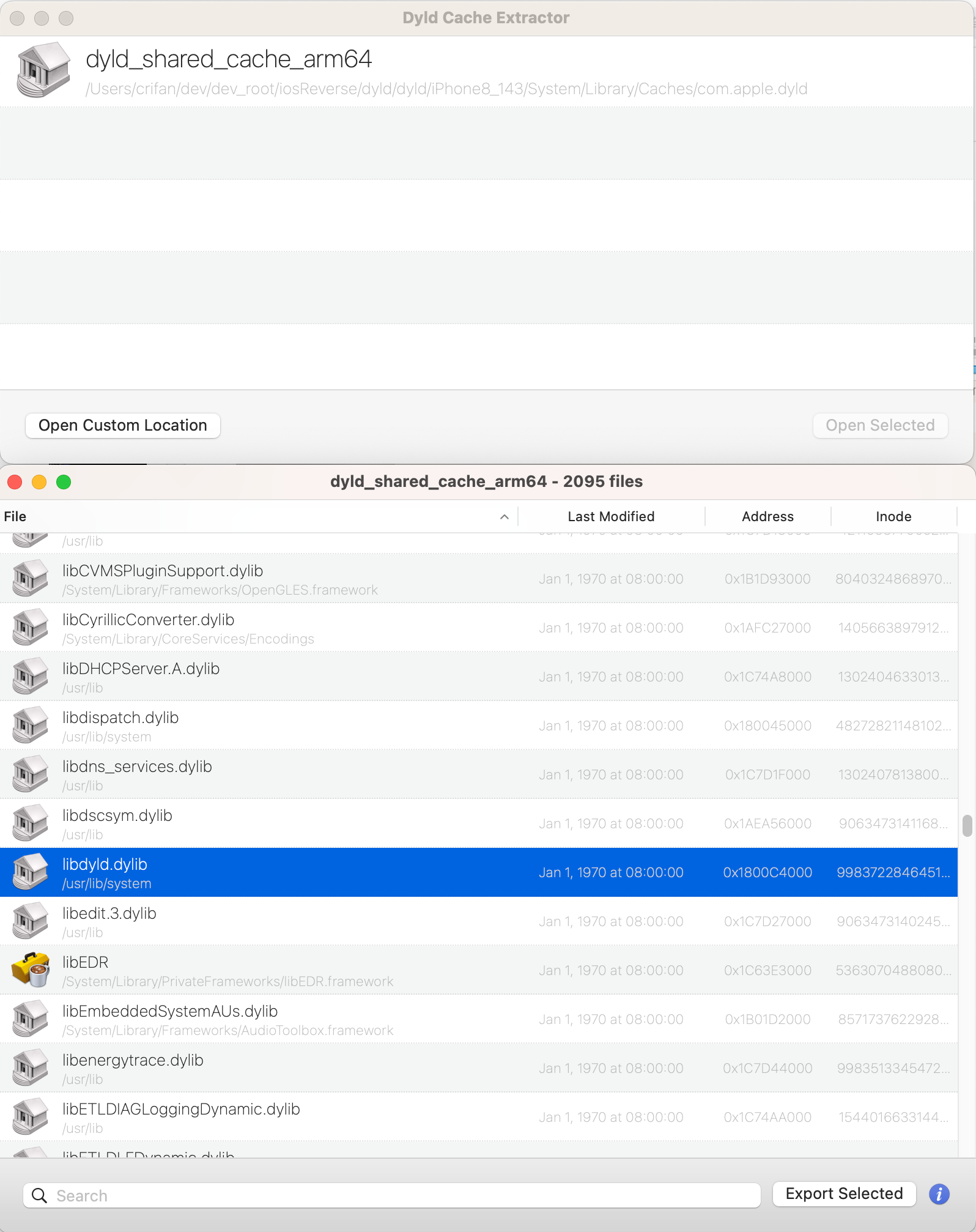Viewport: 976px width, 1232px height.
Task: Click address 0x1C63E3000 of libEDR
Action: [x=767, y=970]
